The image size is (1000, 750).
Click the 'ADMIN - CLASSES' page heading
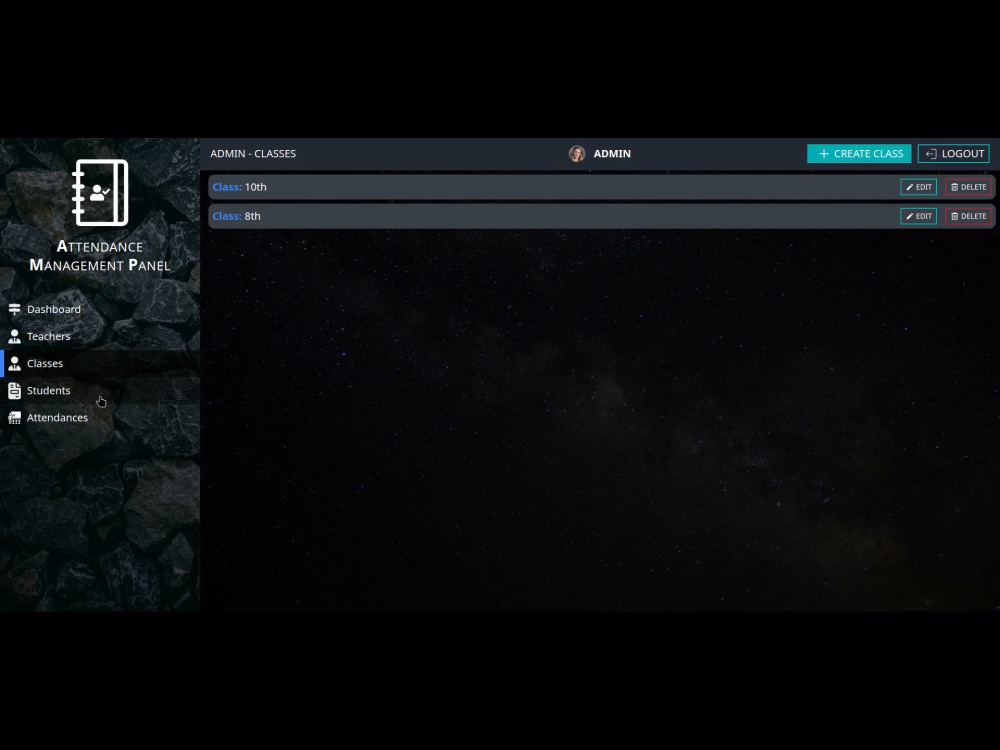tap(253, 154)
